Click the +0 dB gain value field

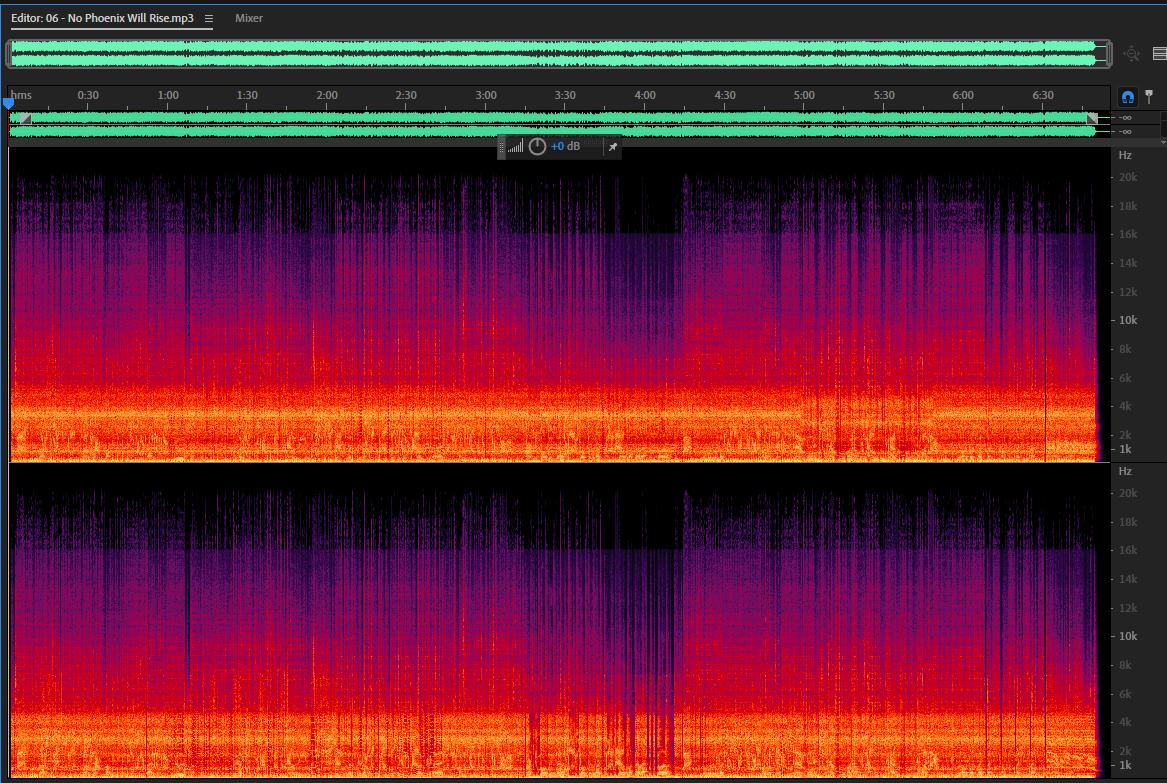565,147
